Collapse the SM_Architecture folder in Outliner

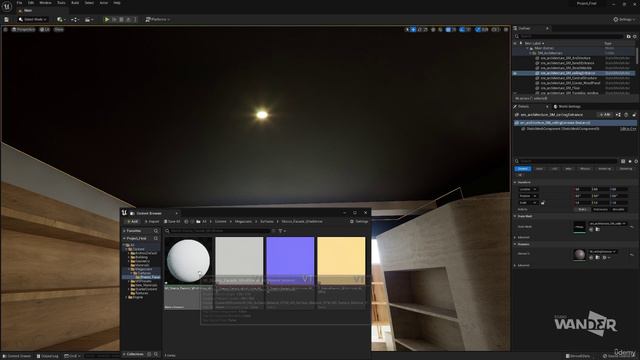click(531, 53)
